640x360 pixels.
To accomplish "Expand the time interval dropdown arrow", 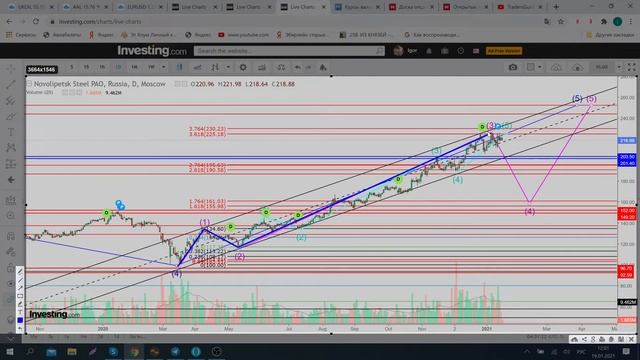I will coord(164,67).
